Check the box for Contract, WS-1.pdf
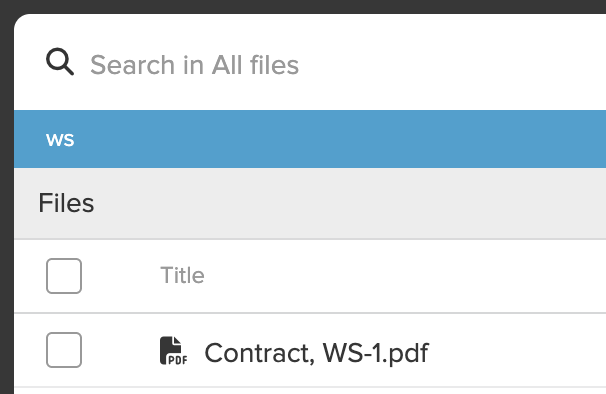 64,350
